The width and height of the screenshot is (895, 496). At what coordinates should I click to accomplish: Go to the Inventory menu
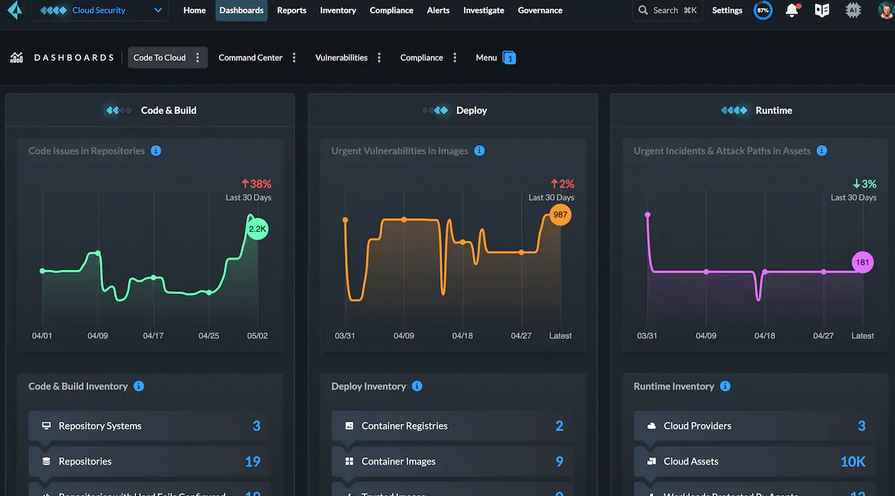[338, 11]
